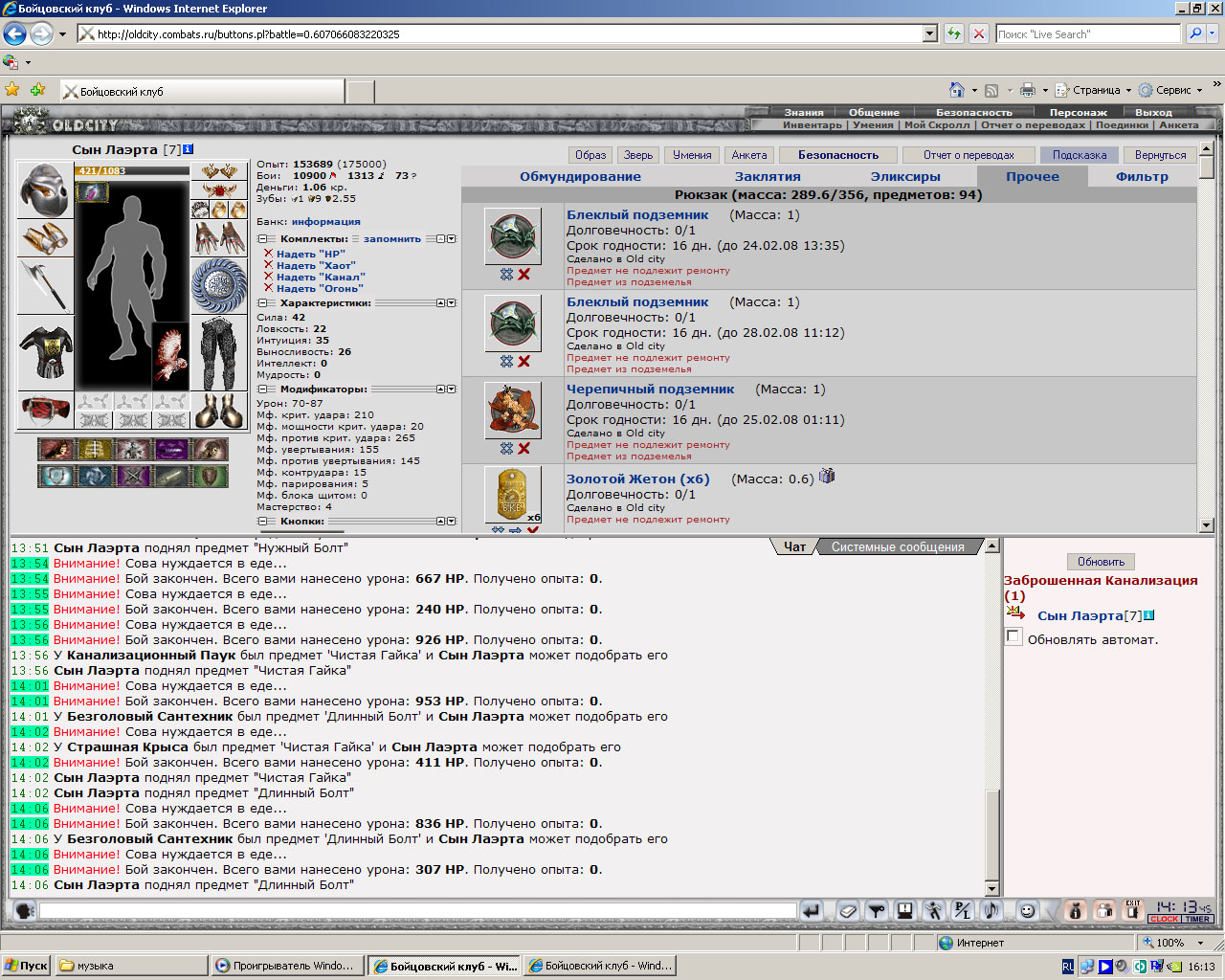
Task: Click the running man icon in chat bar
Action: [x=933, y=911]
